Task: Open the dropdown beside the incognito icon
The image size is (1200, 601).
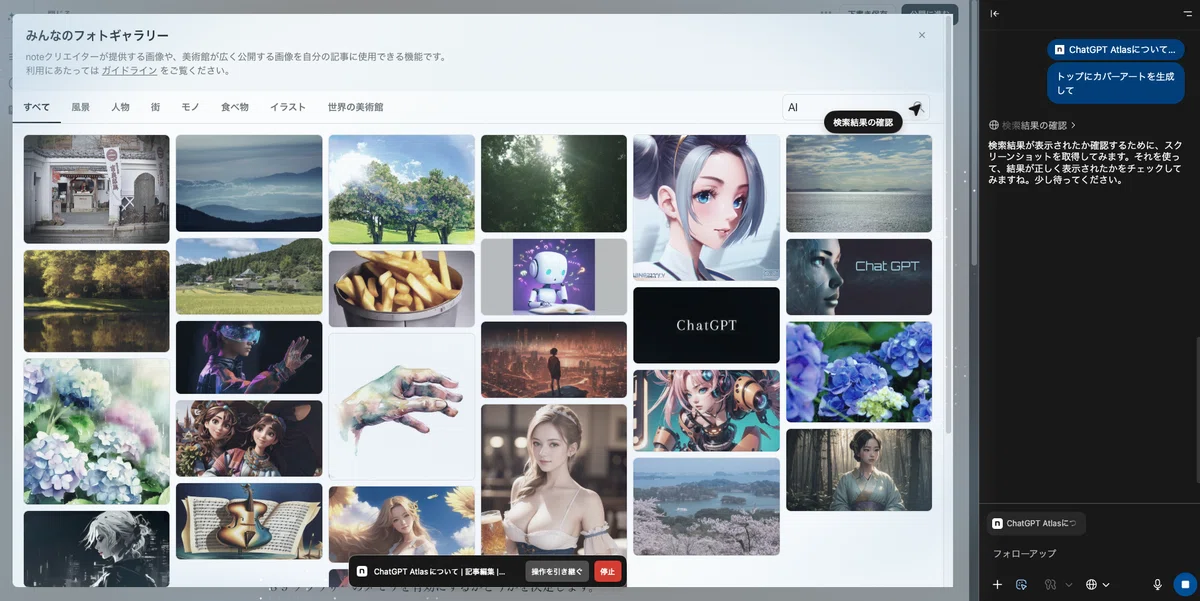Action: pos(1068,585)
